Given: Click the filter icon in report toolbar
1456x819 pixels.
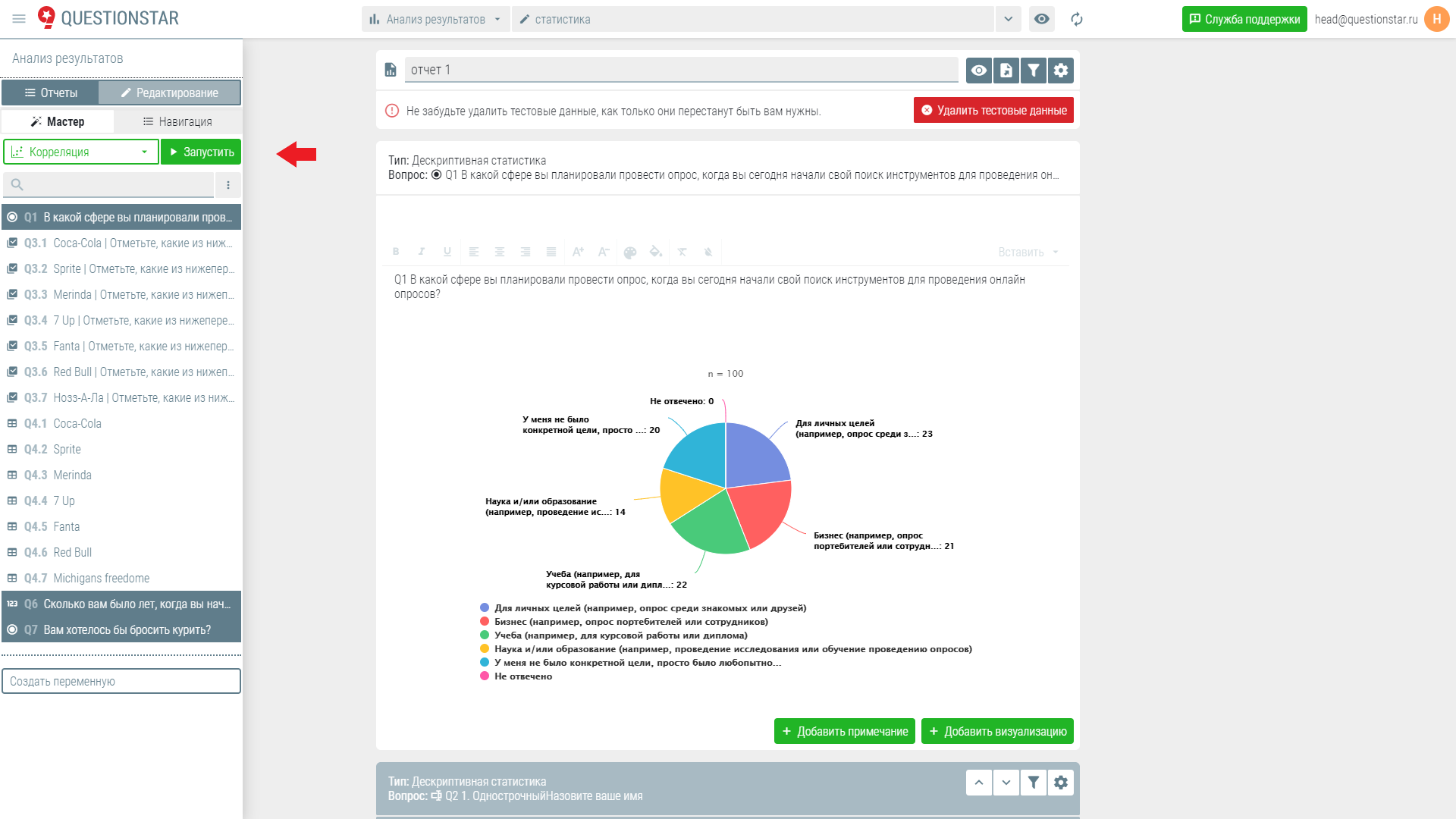Looking at the screenshot, I should [1033, 70].
